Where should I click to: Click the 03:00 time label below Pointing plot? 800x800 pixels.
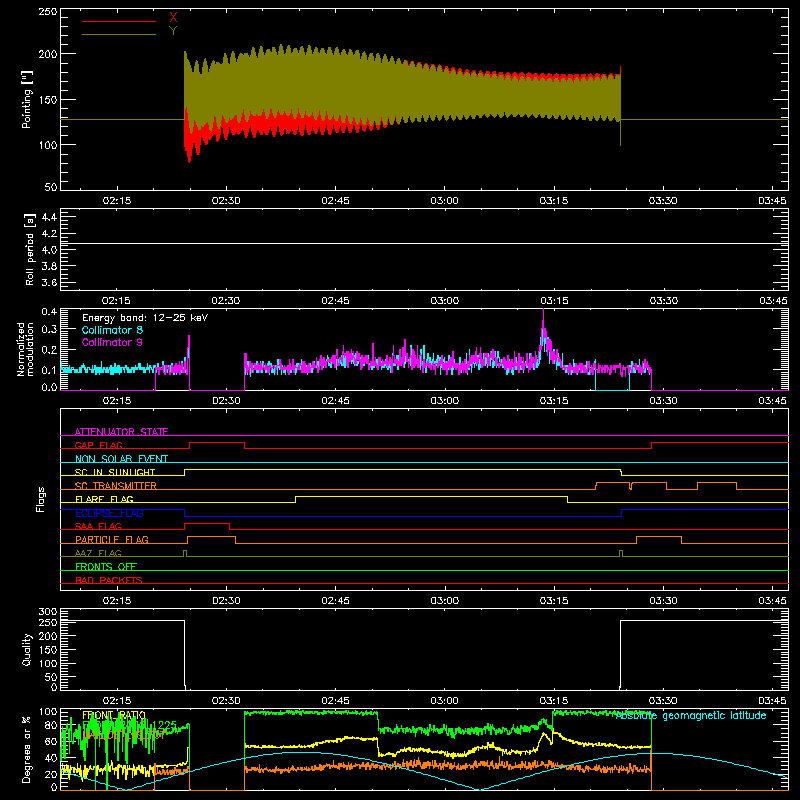coord(444,201)
